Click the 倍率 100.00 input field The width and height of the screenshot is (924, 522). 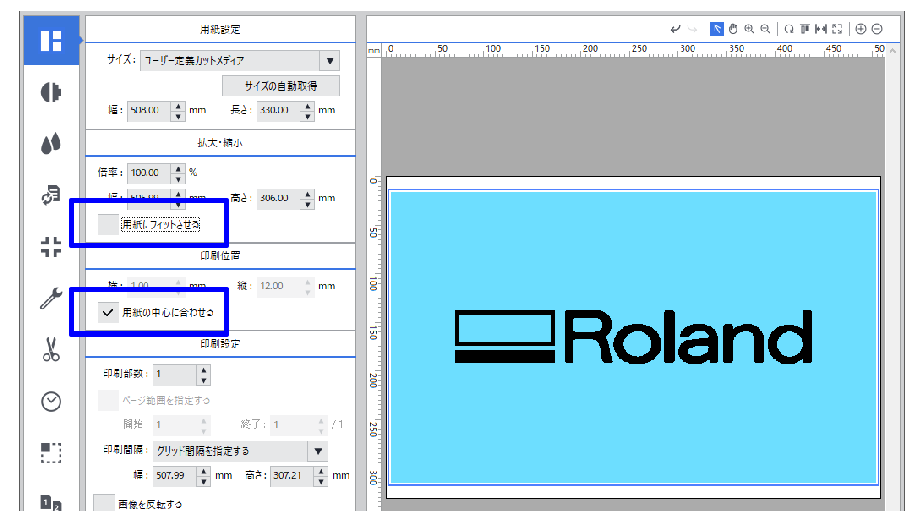pos(149,173)
